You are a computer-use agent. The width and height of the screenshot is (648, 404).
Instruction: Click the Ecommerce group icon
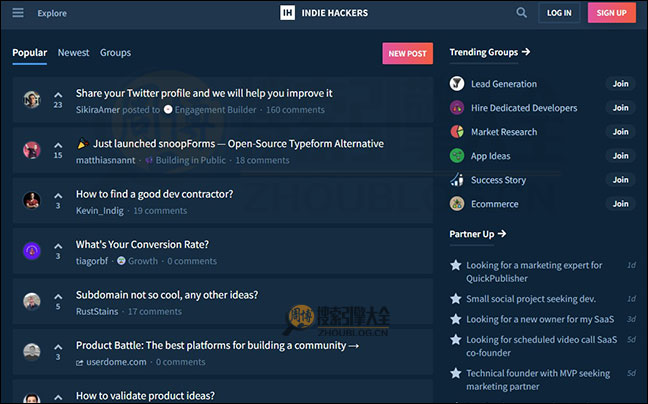(x=457, y=204)
